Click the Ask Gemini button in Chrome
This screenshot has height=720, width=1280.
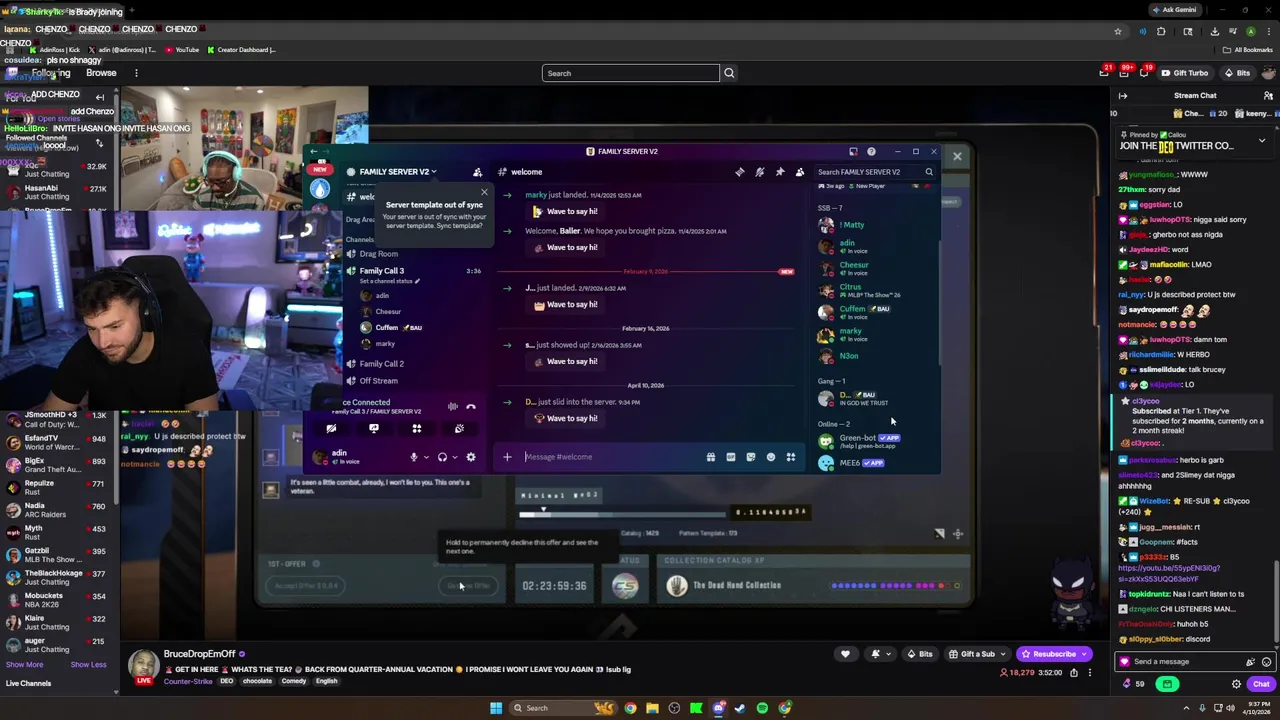coord(1175,10)
